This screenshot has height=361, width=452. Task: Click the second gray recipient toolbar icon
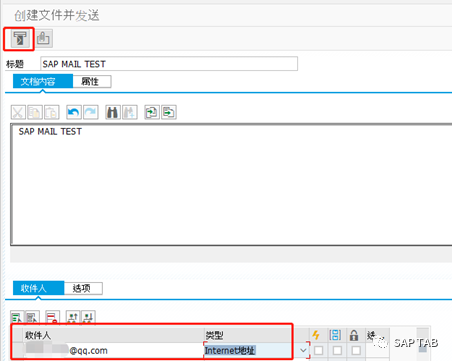32,317
